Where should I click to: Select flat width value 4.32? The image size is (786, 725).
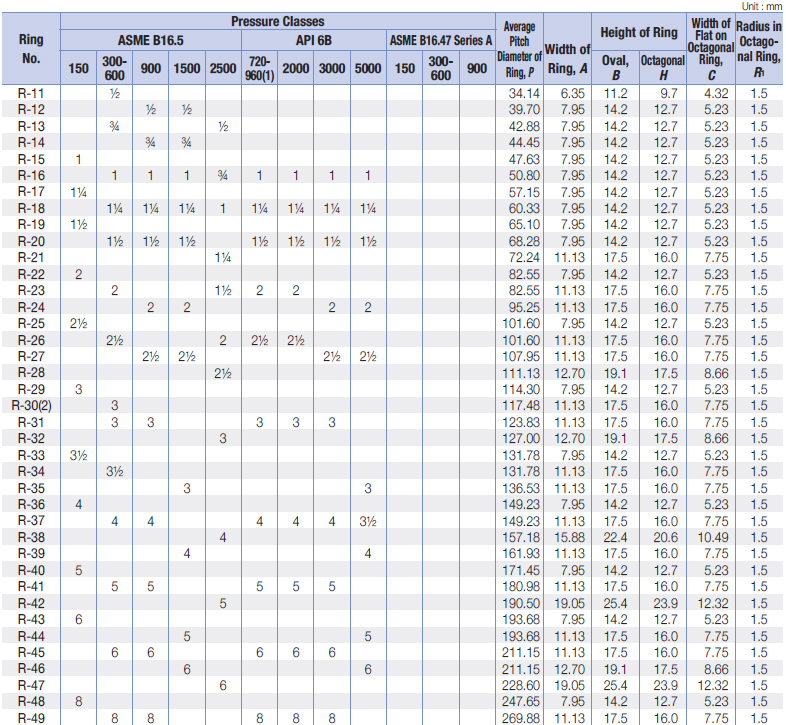(x=716, y=93)
